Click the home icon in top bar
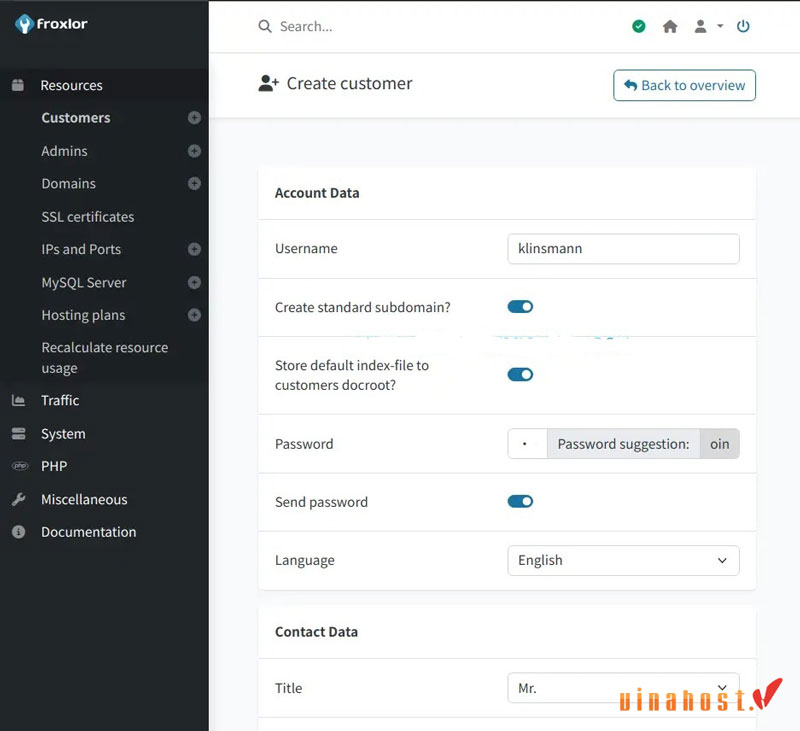The width and height of the screenshot is (800, 731). 670,27
